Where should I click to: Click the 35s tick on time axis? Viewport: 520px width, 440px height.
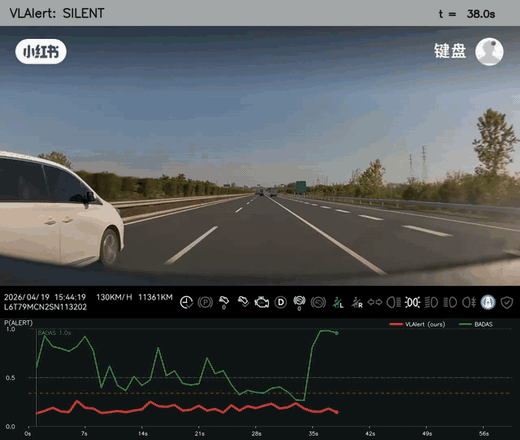(x=313, y=433)
